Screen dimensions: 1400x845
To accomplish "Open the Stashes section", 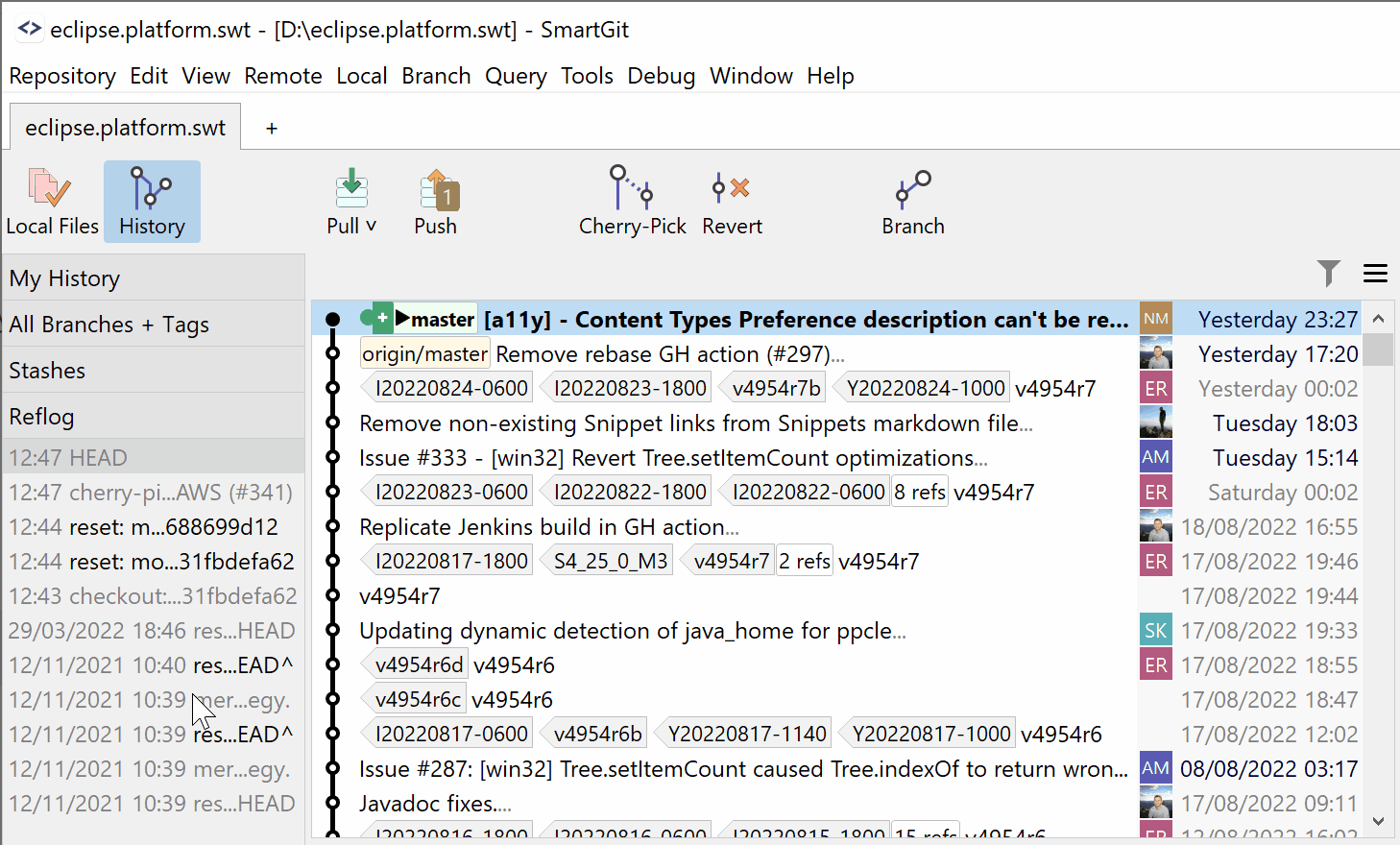I will tap(154, 371).
